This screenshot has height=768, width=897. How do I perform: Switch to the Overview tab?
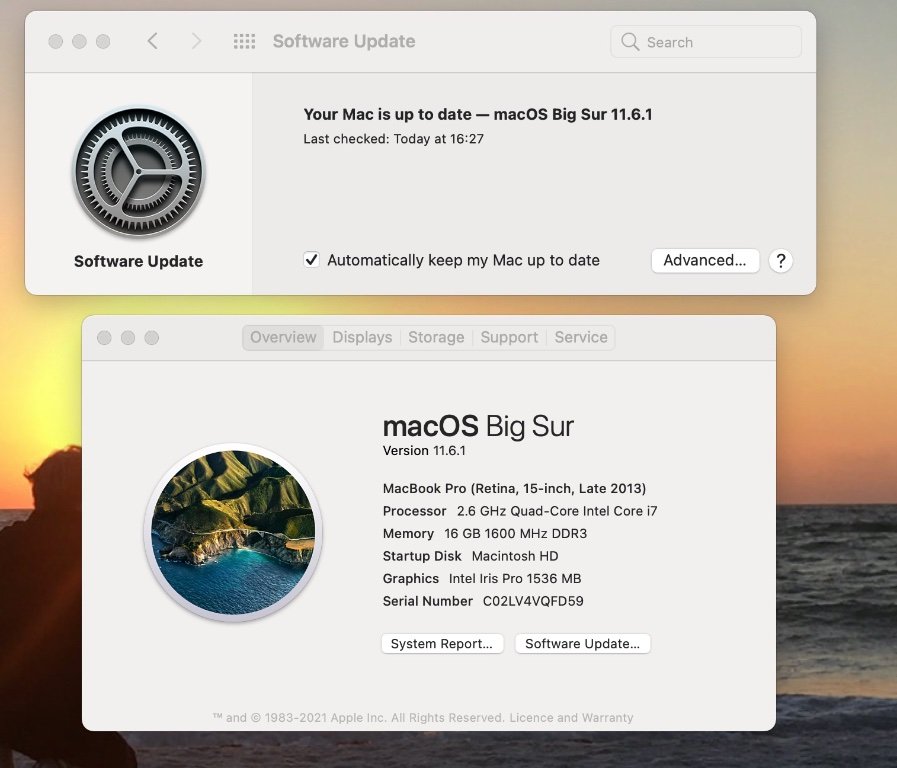(283, 338)
